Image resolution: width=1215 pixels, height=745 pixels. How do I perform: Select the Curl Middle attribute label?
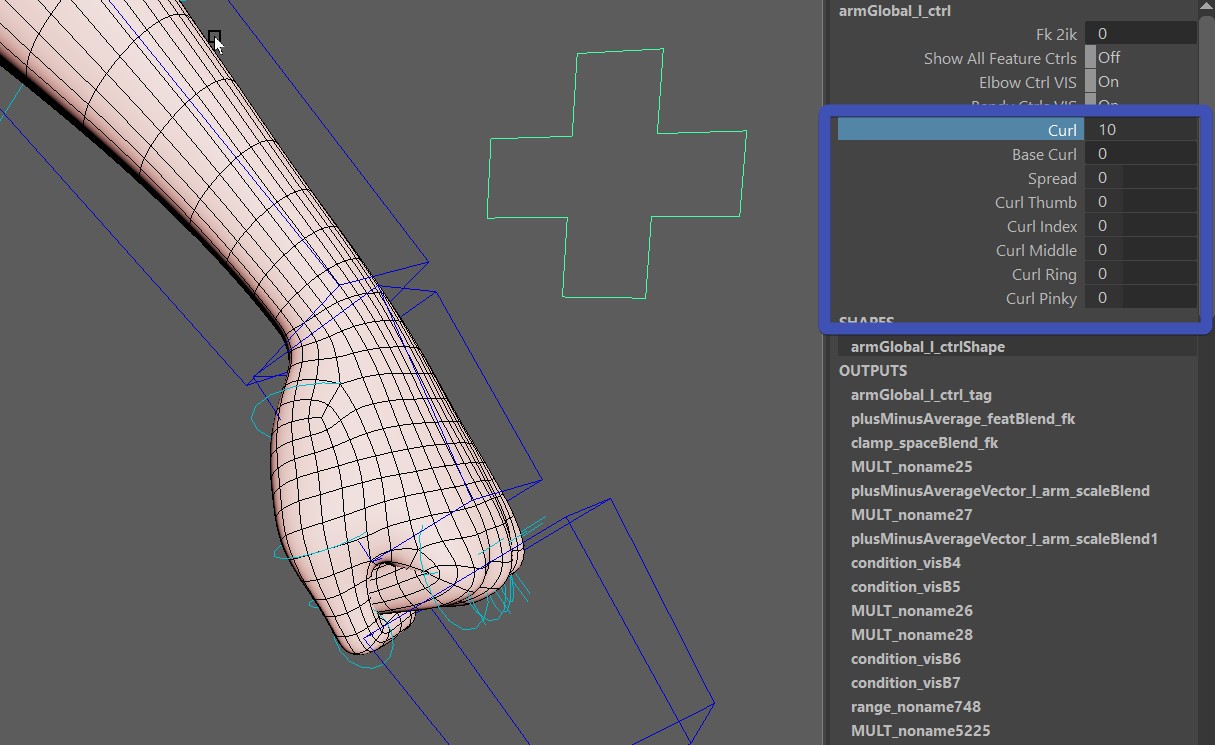pos(1036,250)
